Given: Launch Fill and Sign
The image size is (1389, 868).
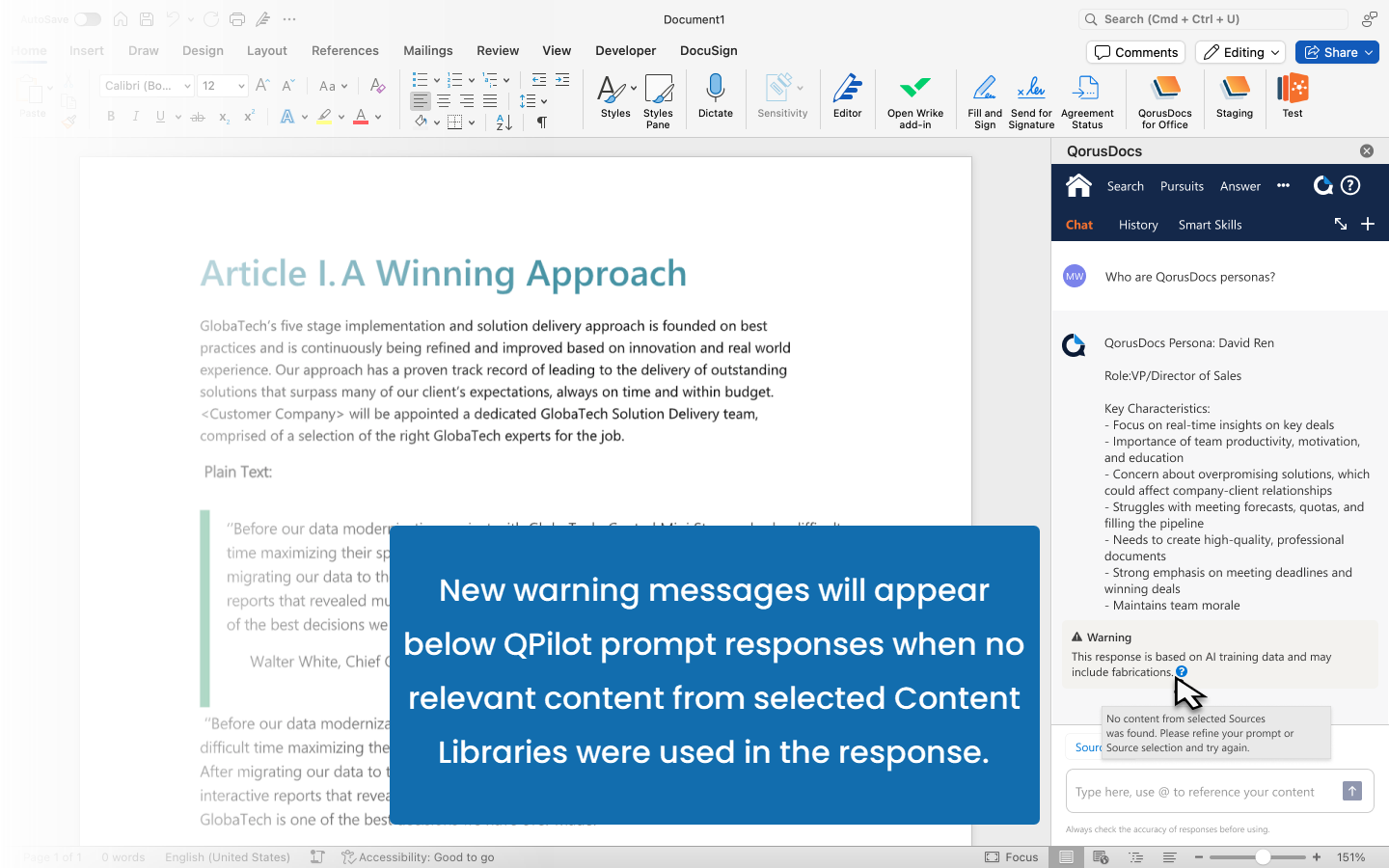Looking at the screenshot, I should pyautogui.click(x=985, y=101).
